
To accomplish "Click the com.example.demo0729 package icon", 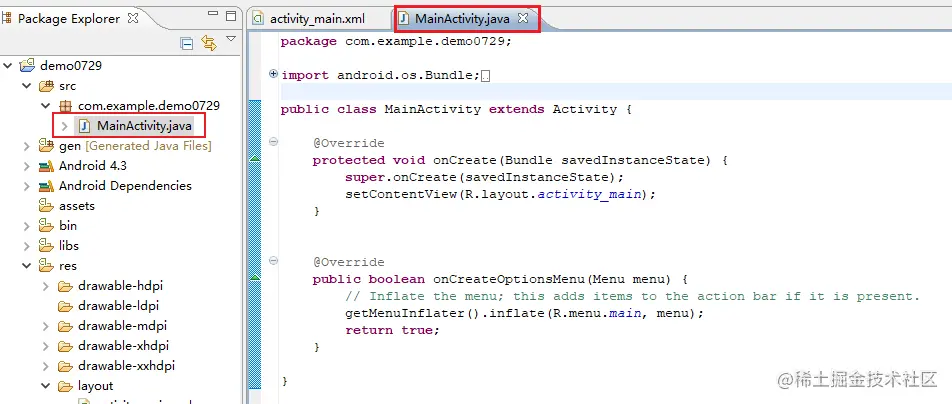I will tap(66, 106).
